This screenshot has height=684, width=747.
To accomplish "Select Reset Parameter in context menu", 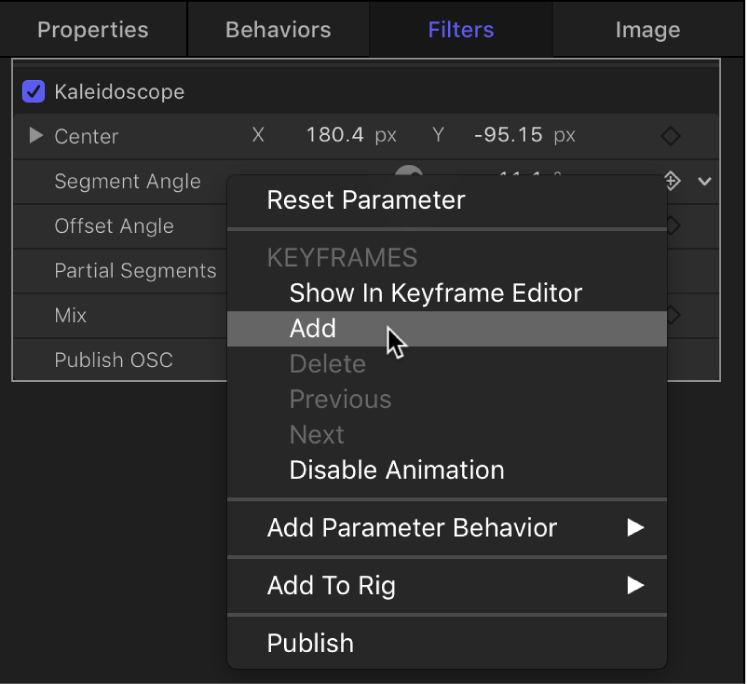I will (366, 200).
